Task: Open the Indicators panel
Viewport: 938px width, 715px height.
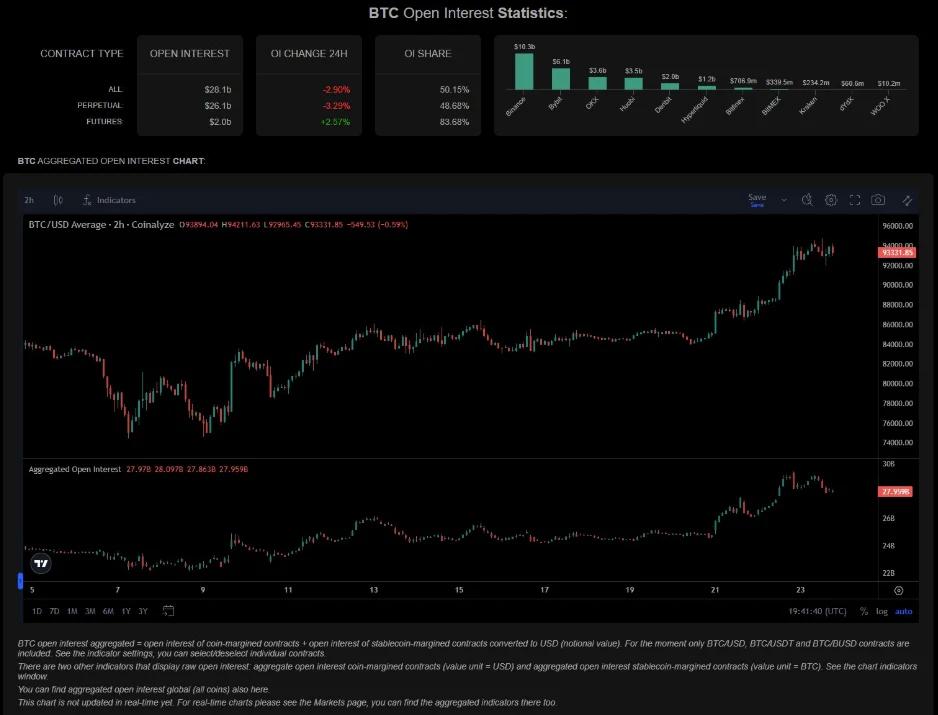Action: pyautogui.click(x=110, y=200)
